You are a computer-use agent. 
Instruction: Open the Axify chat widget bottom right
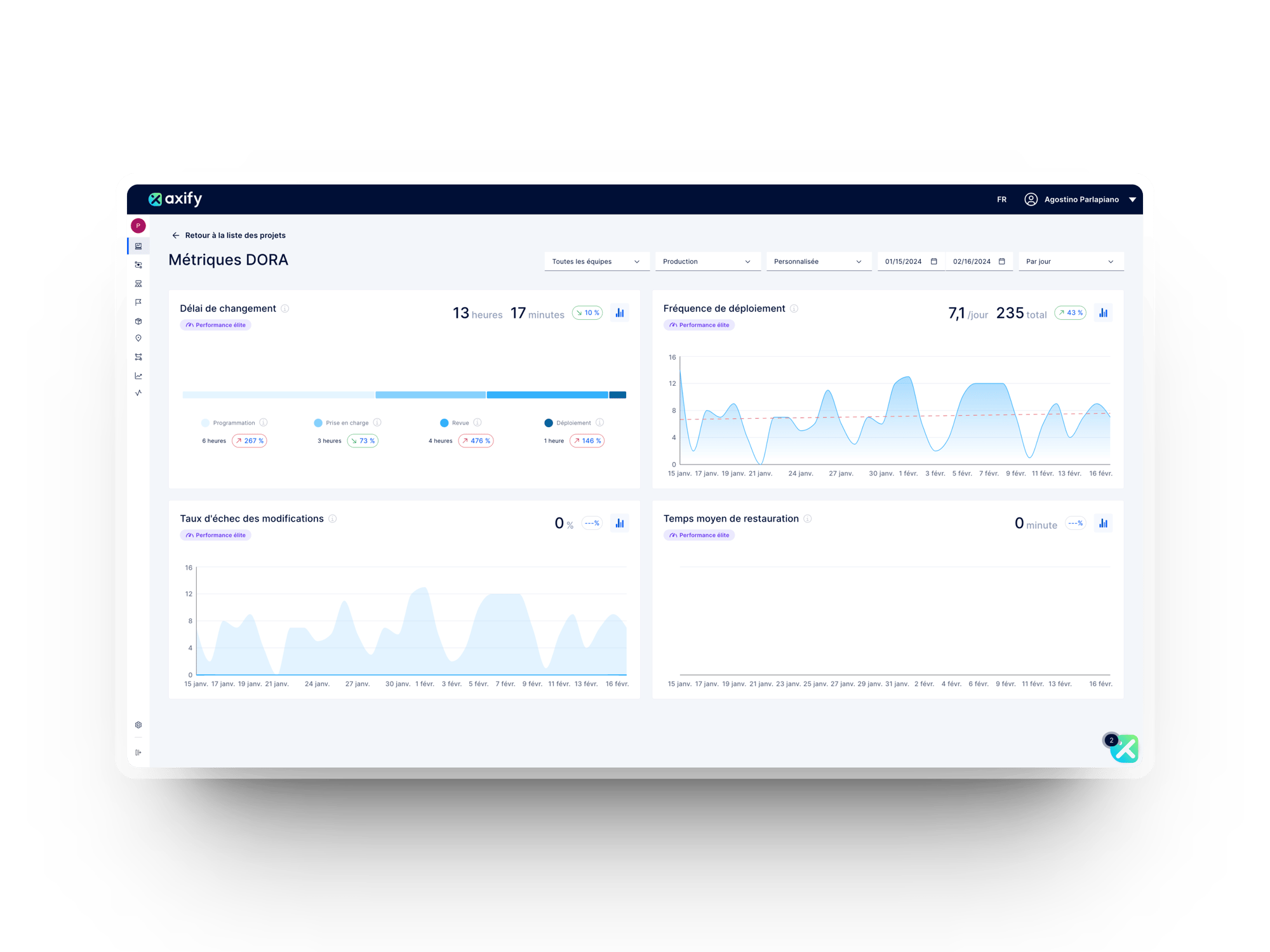tap(1125, 749)
